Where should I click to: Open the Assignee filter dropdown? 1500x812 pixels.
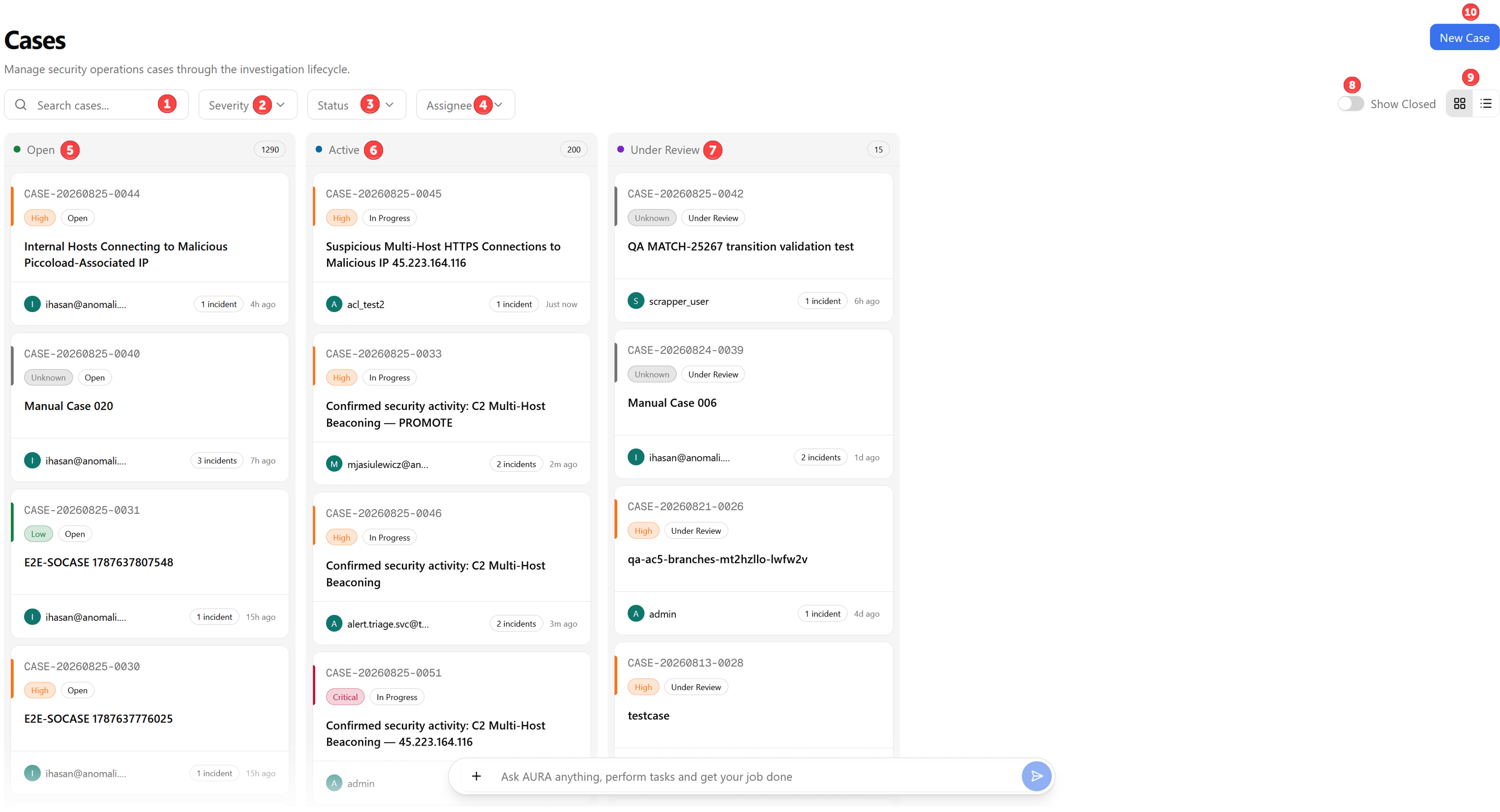[465, 105]
